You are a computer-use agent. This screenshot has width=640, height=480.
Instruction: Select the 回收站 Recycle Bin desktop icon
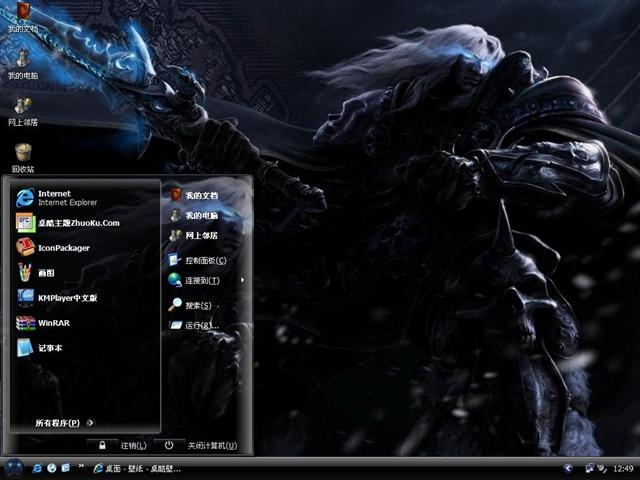(23, 158)
